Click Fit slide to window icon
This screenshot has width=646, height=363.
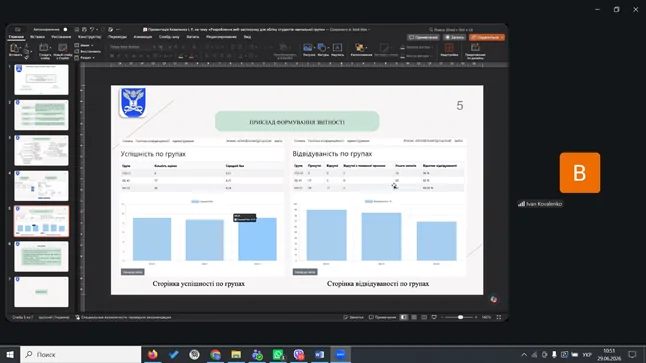click(x=499, y=317)
